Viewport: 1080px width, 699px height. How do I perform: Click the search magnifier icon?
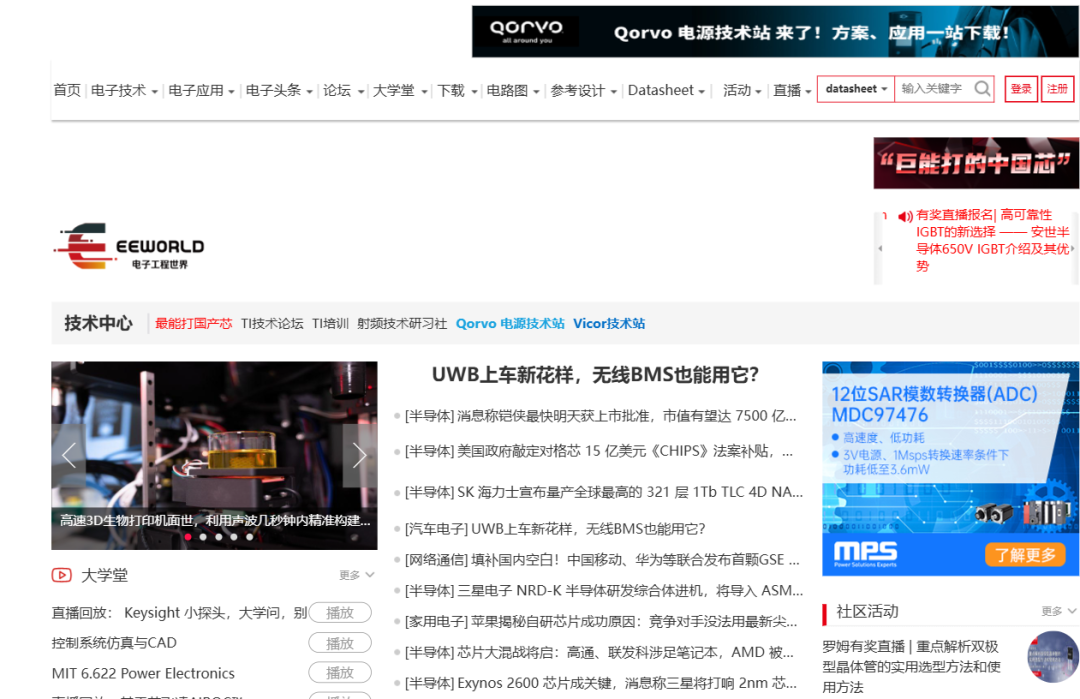click(982, 89)
